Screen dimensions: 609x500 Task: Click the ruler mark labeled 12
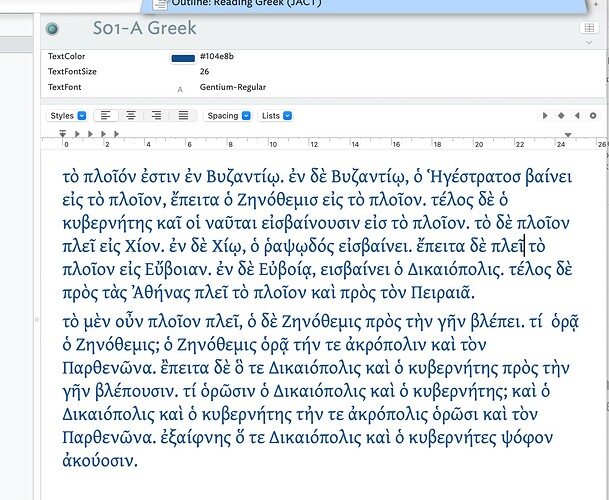point(314,145)
